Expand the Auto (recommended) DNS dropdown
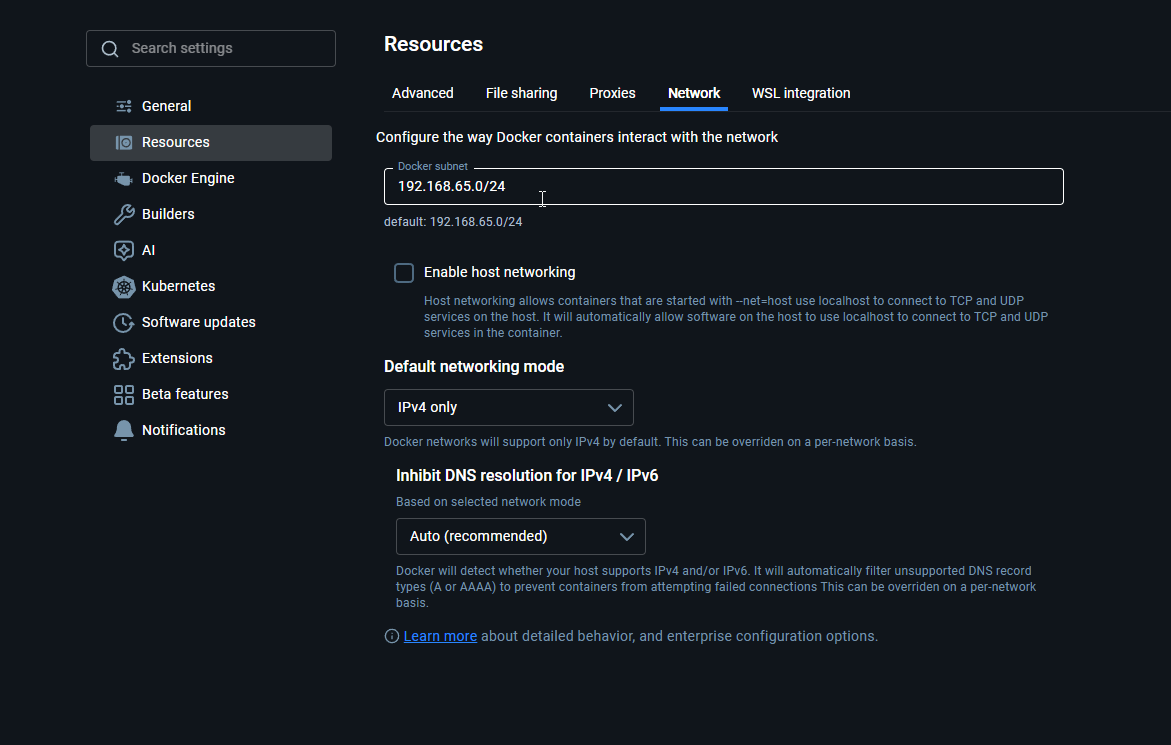Viewport: 1171px width, 745px height. tap(520, 536)
